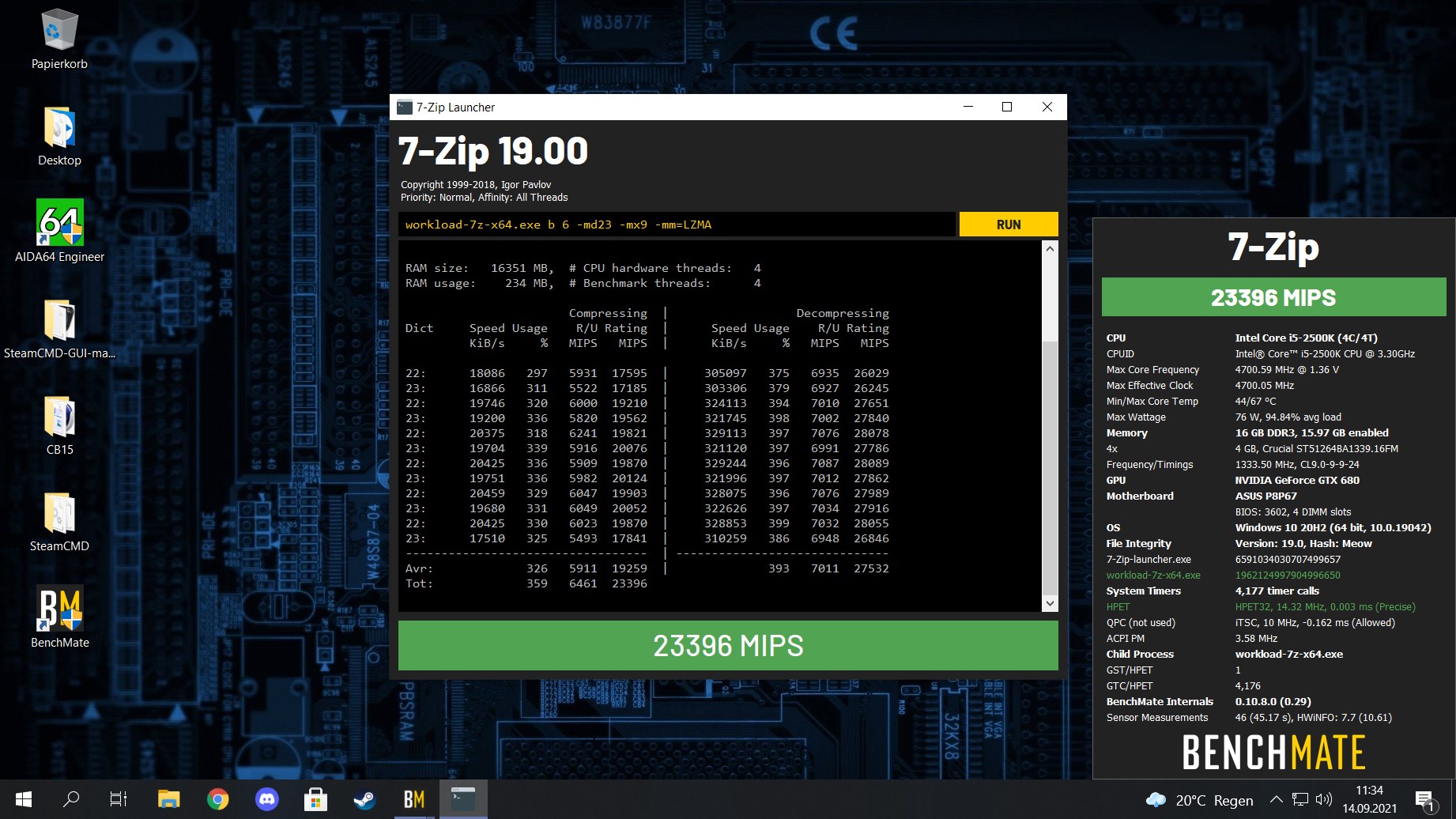
Task: Select the 7-Zip Launcher console taskbar icon
Action: [x=463, y=799]
